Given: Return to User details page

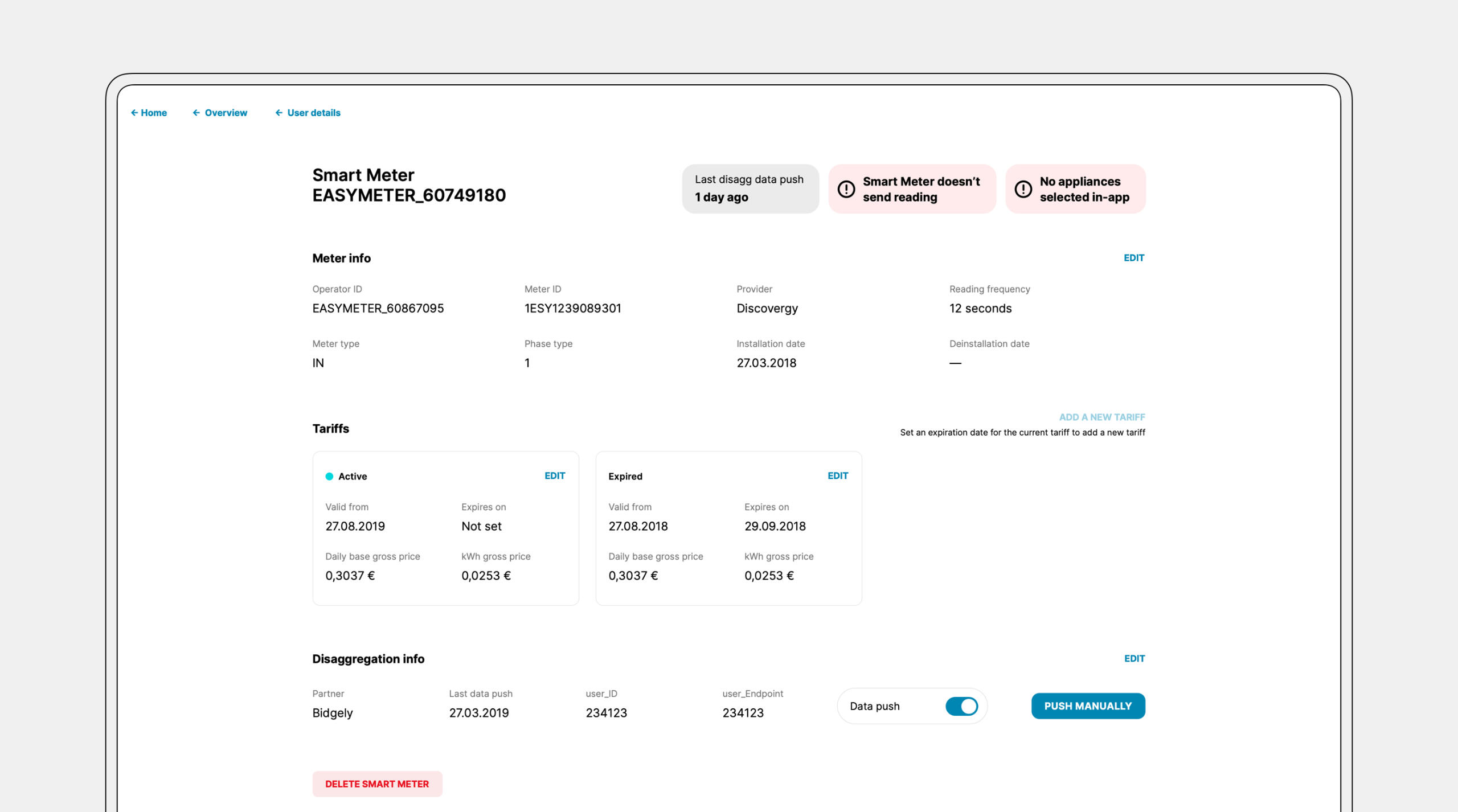Looking at the screenshot, I should click(313, 113).
